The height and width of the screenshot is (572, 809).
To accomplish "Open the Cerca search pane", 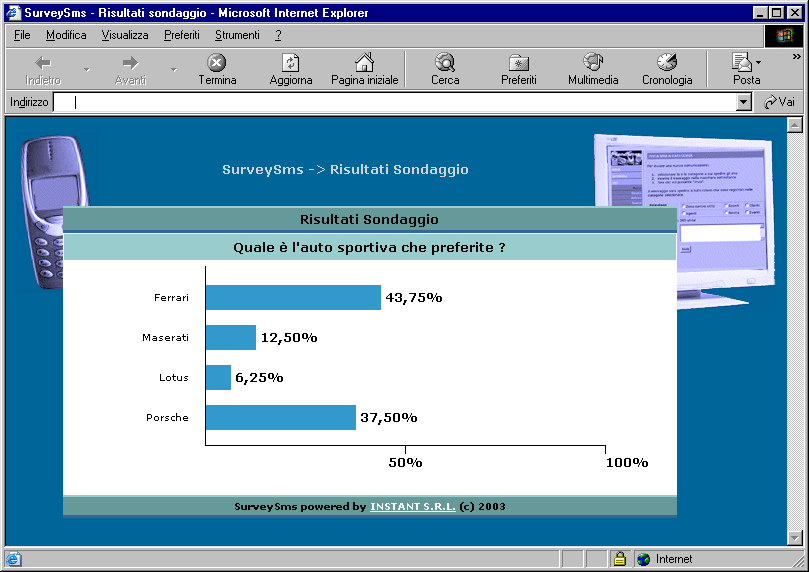I will coord(445,70).
